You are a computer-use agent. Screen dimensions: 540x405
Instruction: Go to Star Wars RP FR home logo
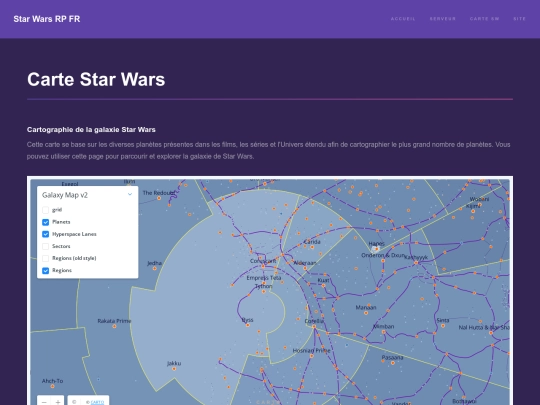coord(47,19)
